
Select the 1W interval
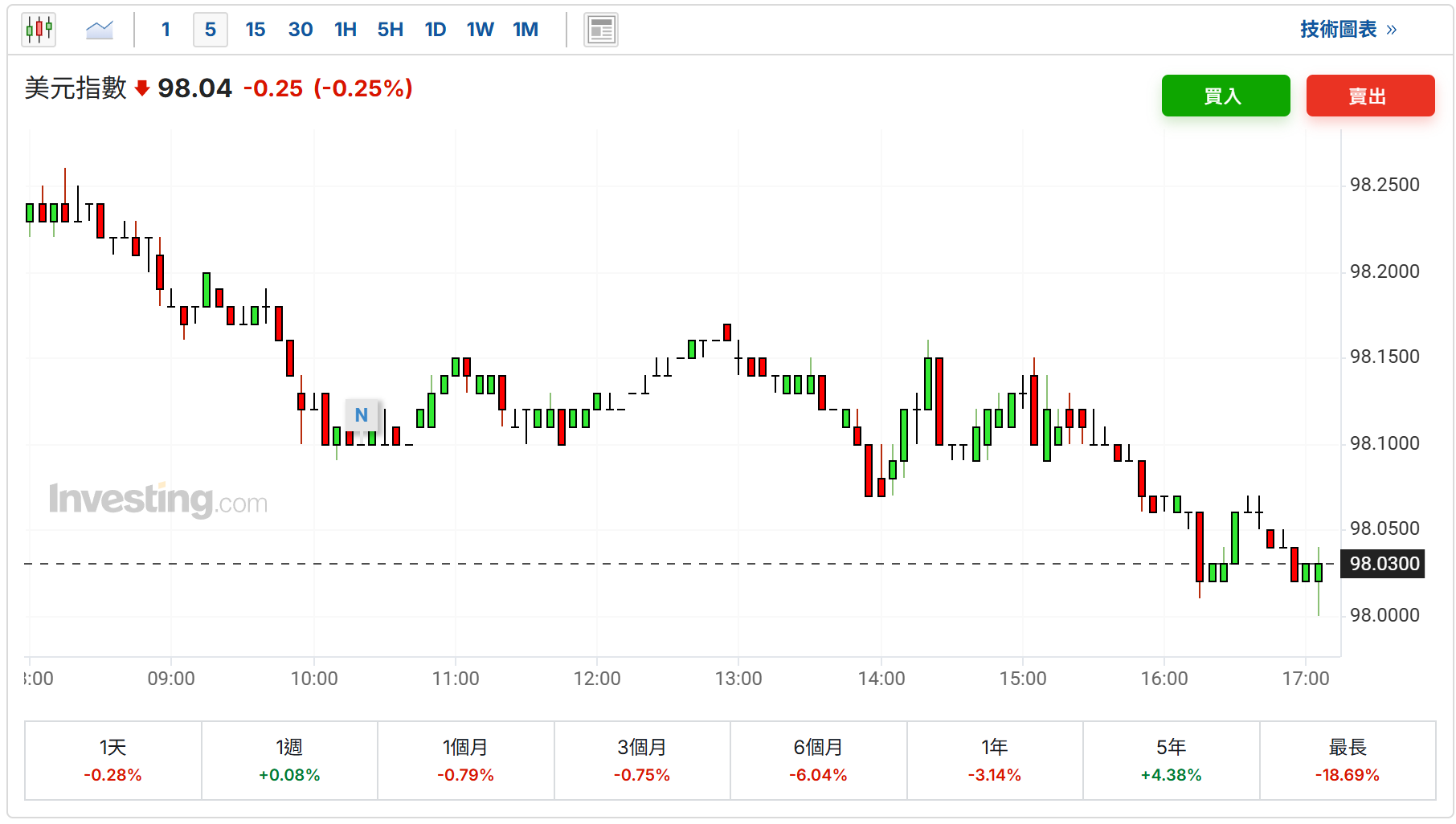[481, 30]
